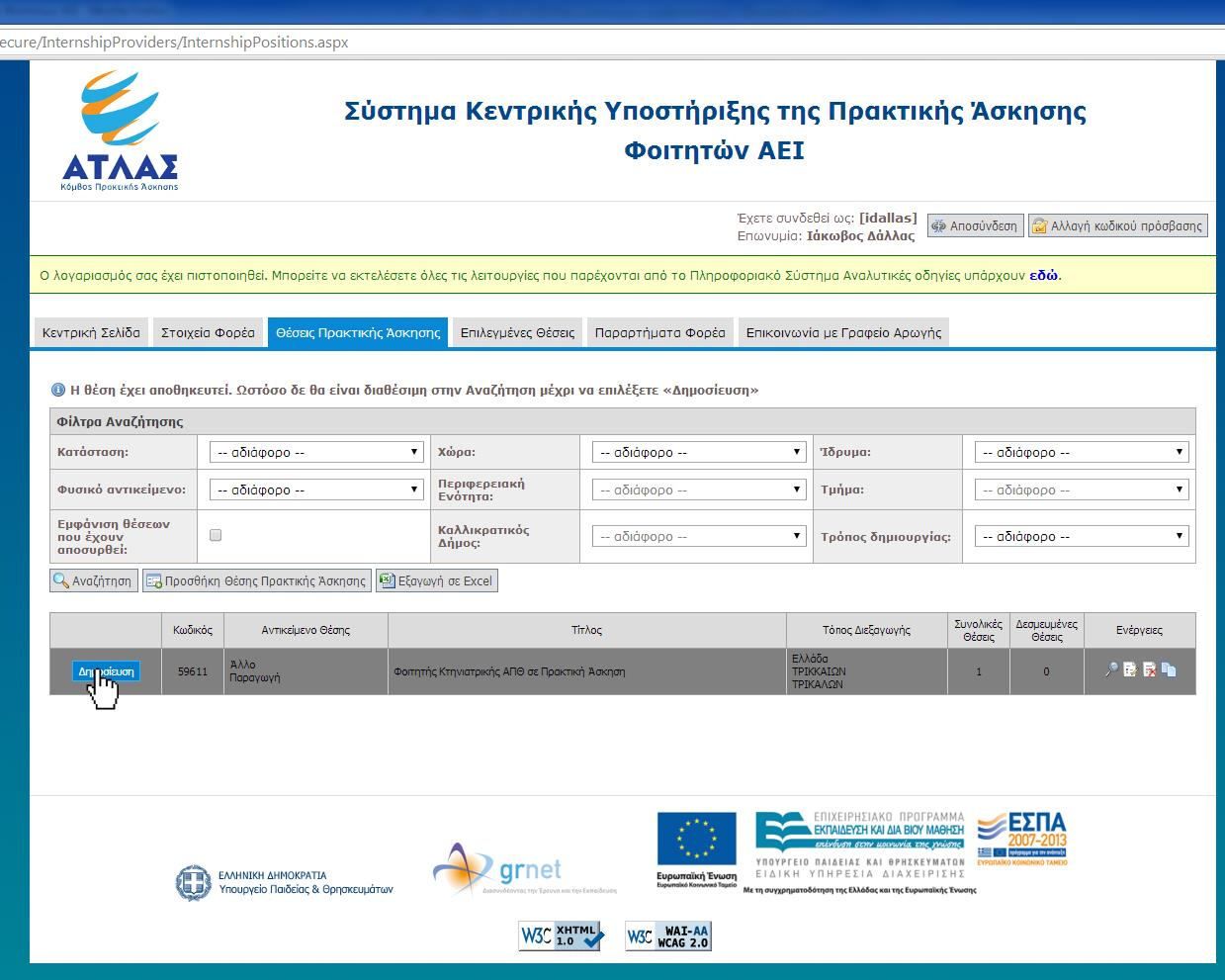Click the Αποσύνδεση logout button

[x=974, y=225]
